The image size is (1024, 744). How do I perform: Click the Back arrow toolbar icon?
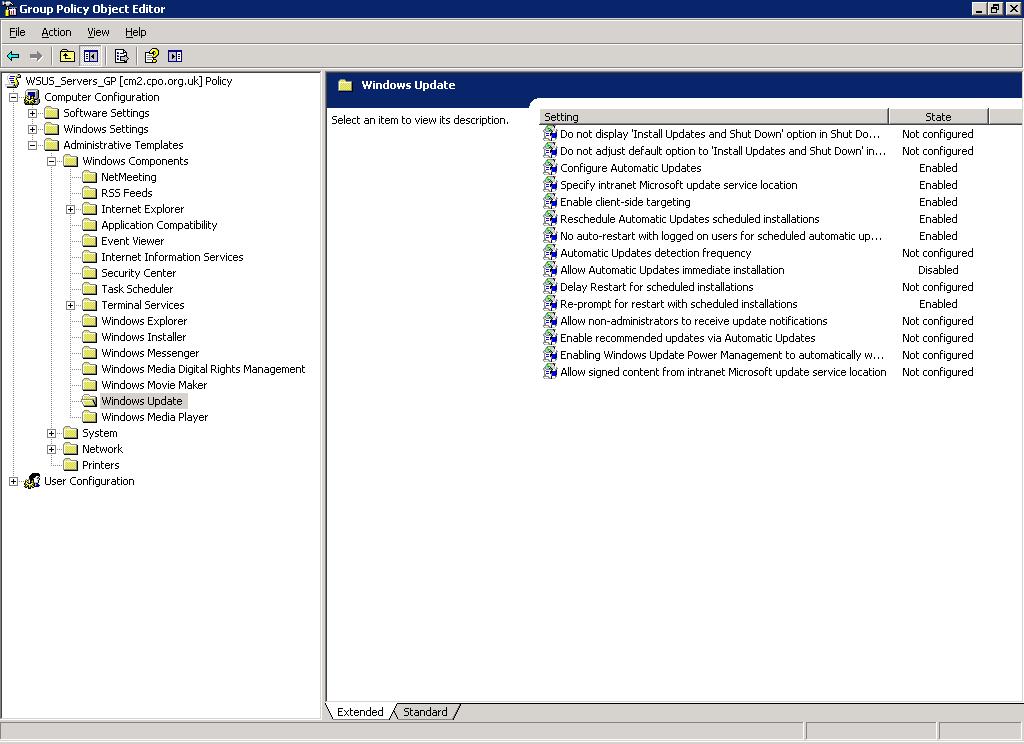[13, 56]
